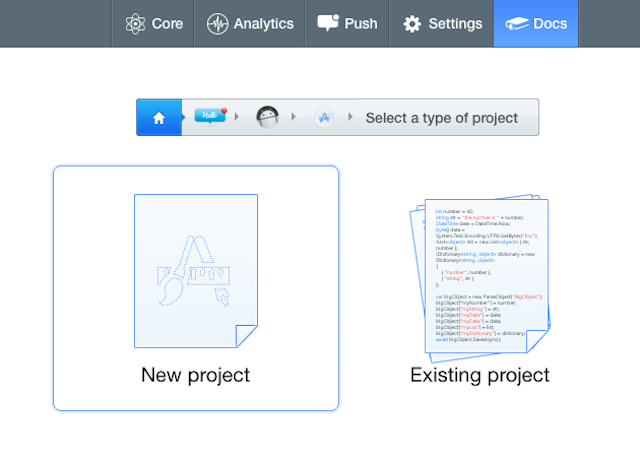This screenshot has height=463, width=640.
Task: Click the home icon in breadcrumb
Action: tap(159, 118)
